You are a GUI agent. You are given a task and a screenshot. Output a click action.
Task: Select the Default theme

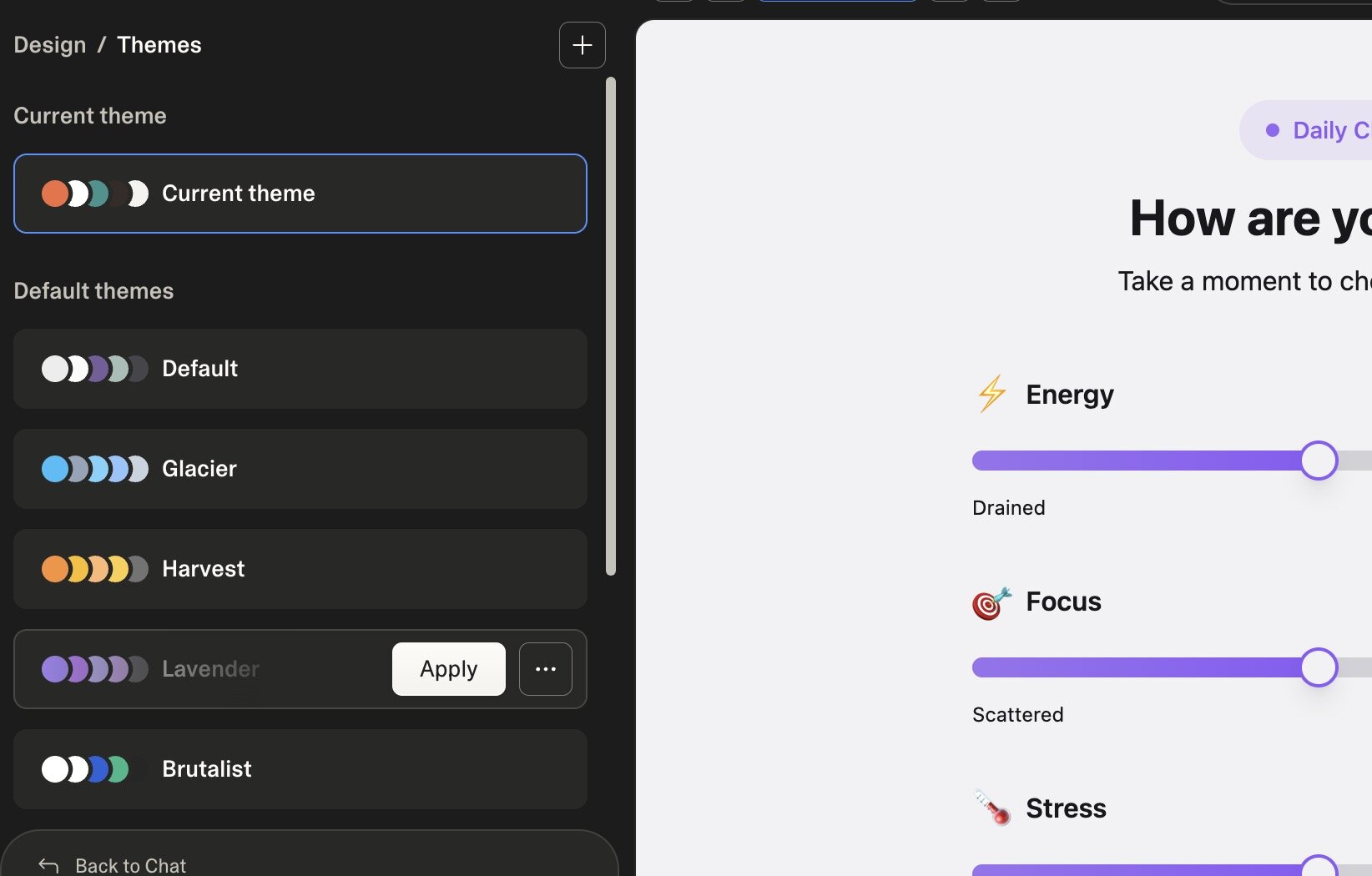(x=300, y=369)
